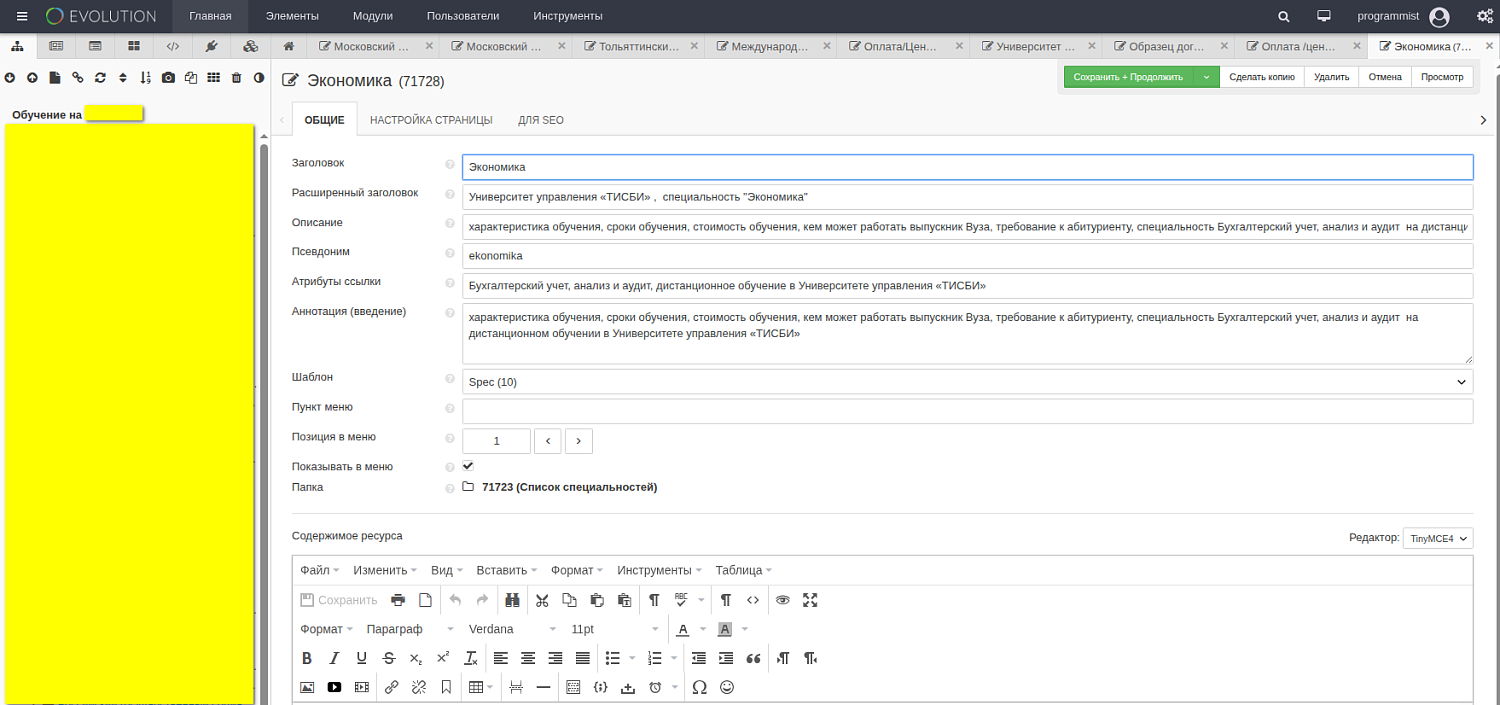Click the trash can icon in tree toolbar
This screenshot has height=705, width=1500.
pos(236,78)
